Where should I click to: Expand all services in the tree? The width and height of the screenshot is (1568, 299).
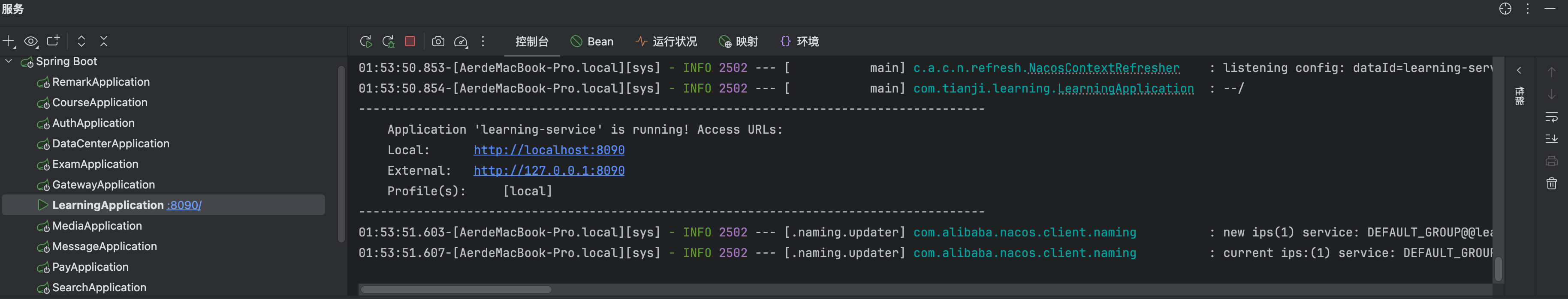[x=81, y=41]
